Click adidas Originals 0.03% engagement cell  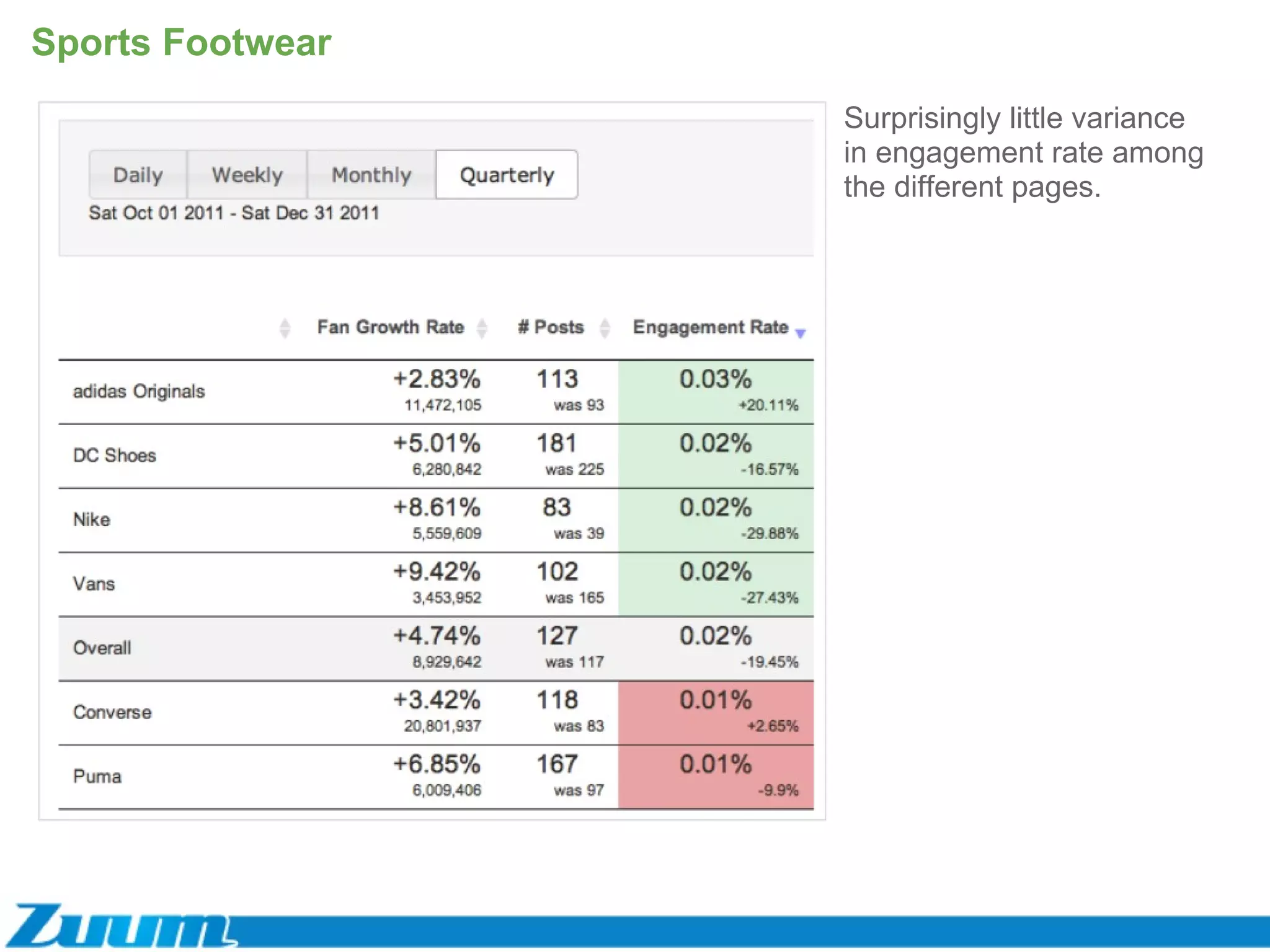tap(716, 392)
